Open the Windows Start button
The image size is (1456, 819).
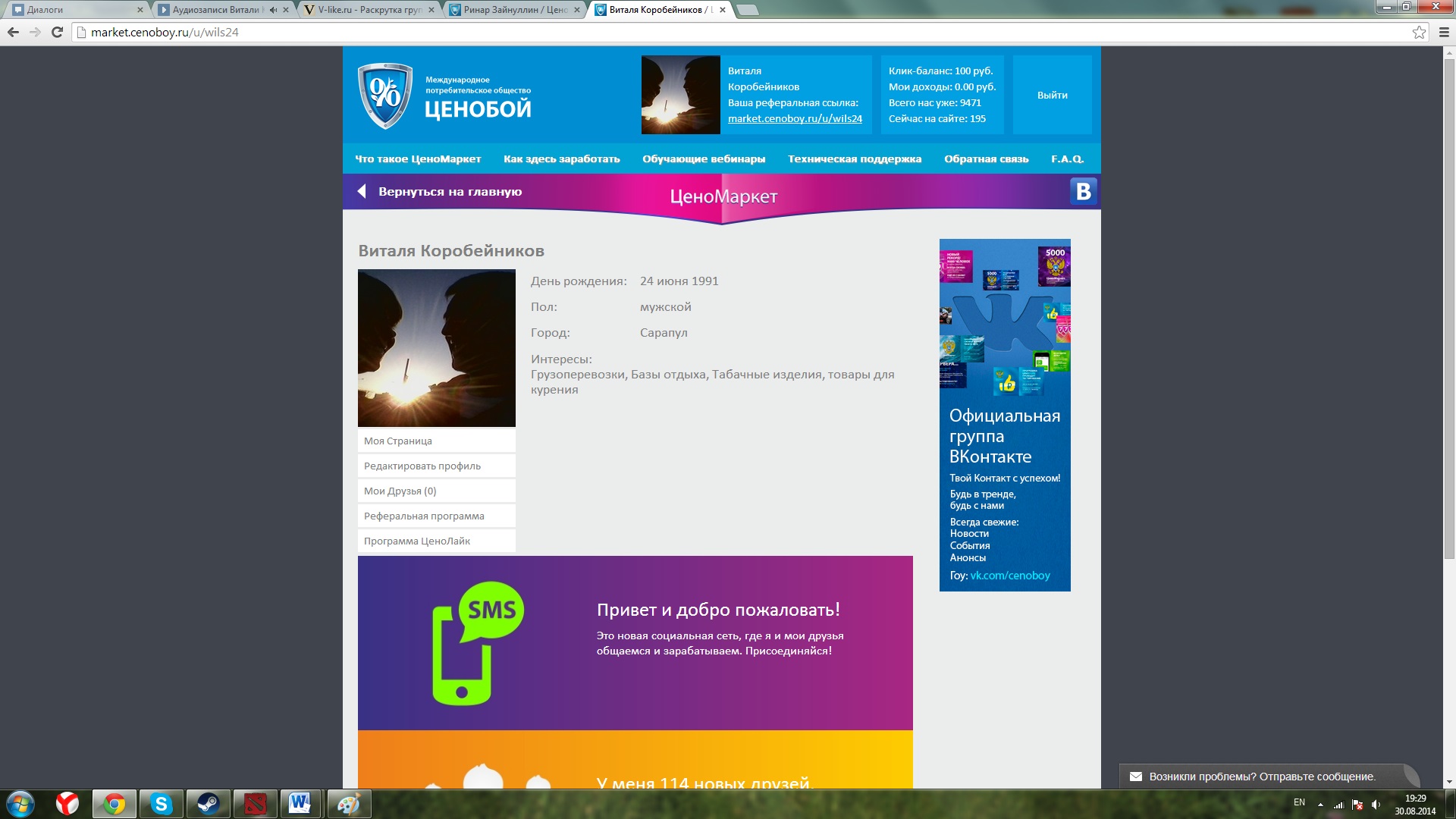[20, 804]
